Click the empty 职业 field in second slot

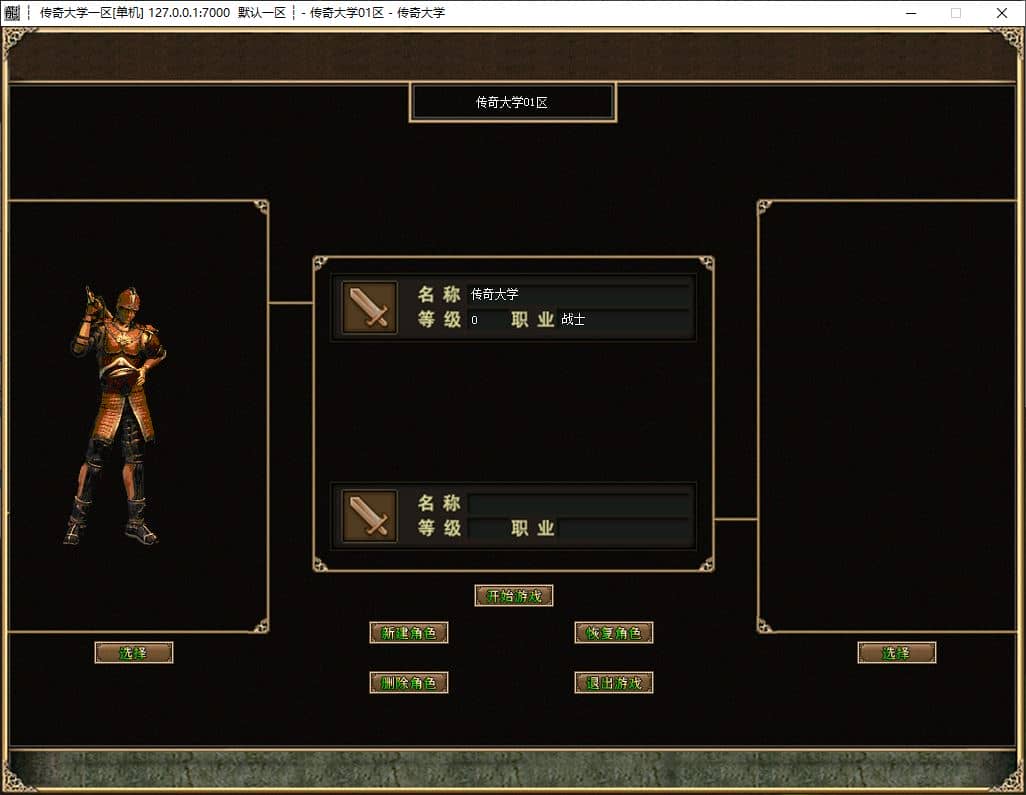[x=624, y=528]
